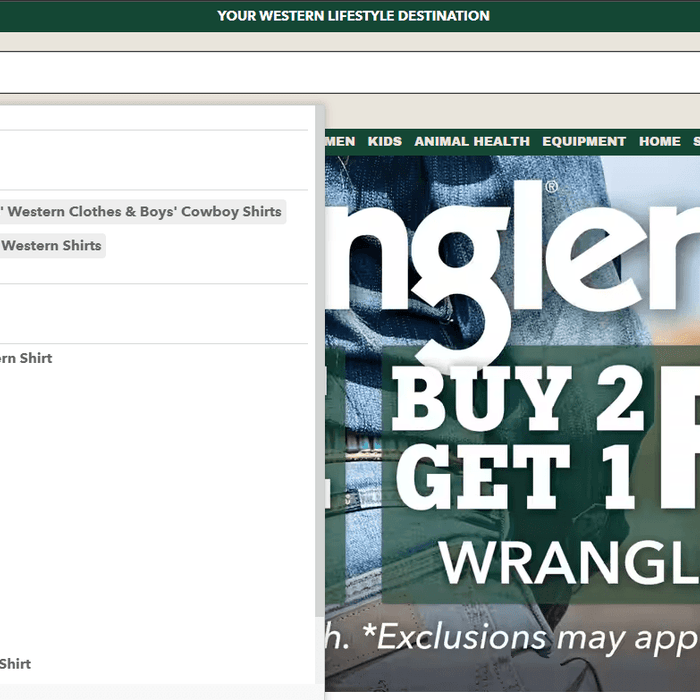This screenshot has width=700, height=700.
Task: Open the KIDS navigation menu
Action: pos(384,142)
